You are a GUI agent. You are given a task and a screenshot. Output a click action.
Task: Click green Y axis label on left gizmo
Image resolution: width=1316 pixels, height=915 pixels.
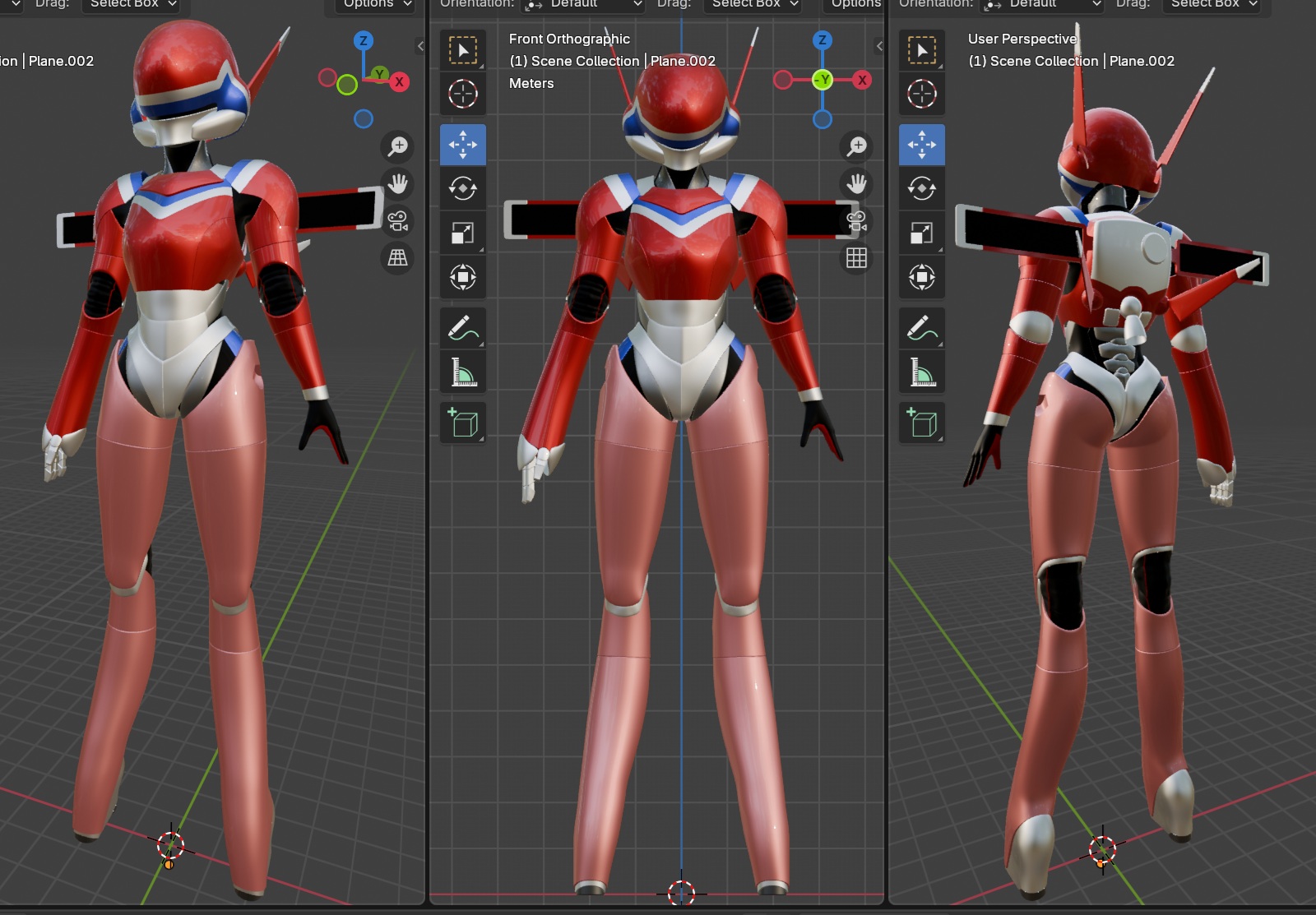coord(379,74)
